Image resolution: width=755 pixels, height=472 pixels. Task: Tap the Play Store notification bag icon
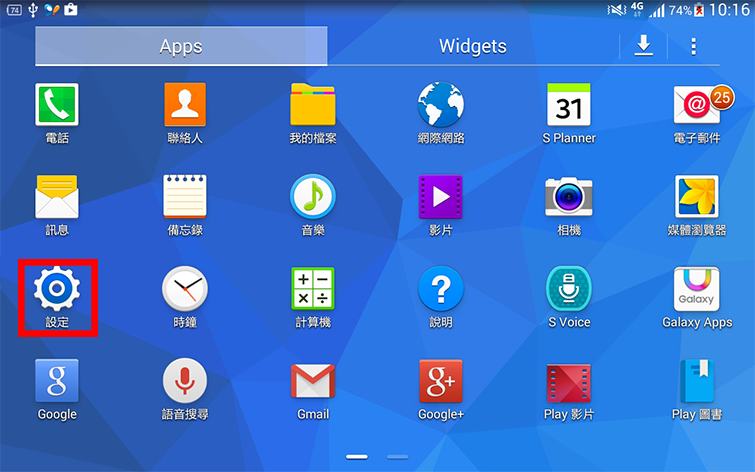pyautogui.click(x=71, y=9)
